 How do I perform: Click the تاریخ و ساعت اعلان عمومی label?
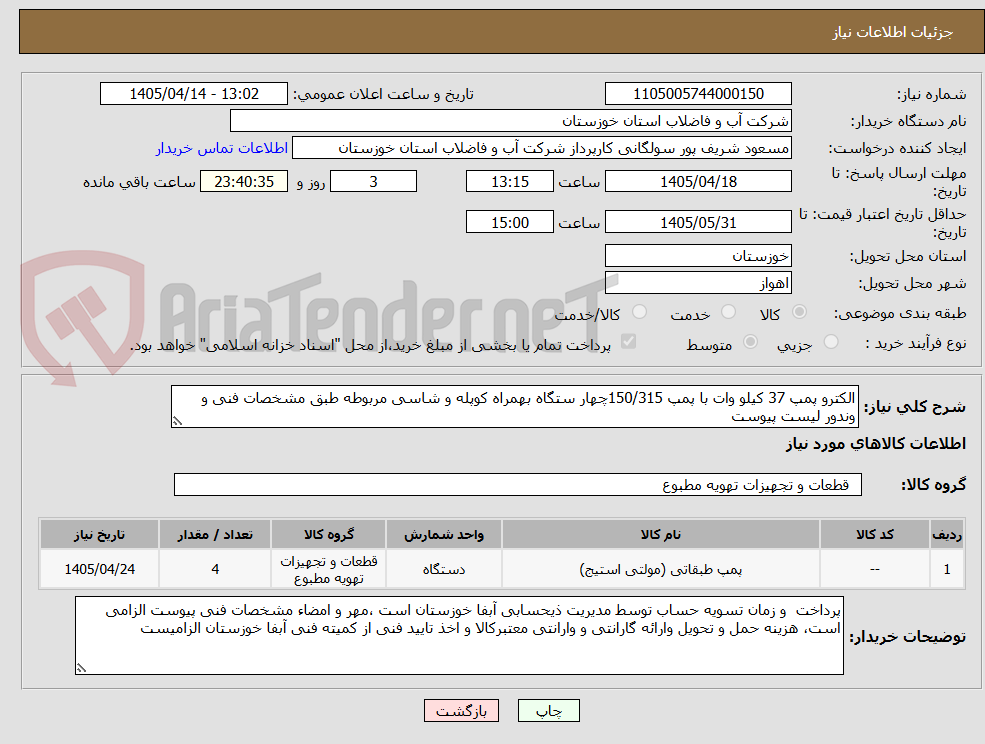coord(383,95)
